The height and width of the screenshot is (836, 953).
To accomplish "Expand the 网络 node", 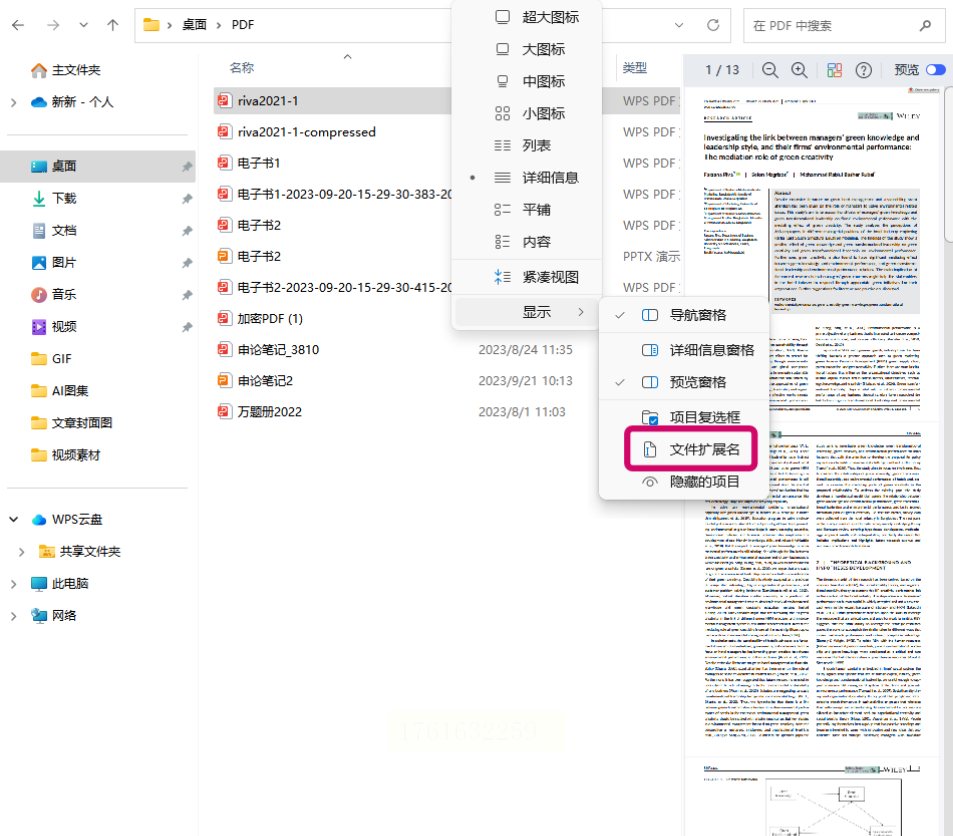I will coord(13,616).
